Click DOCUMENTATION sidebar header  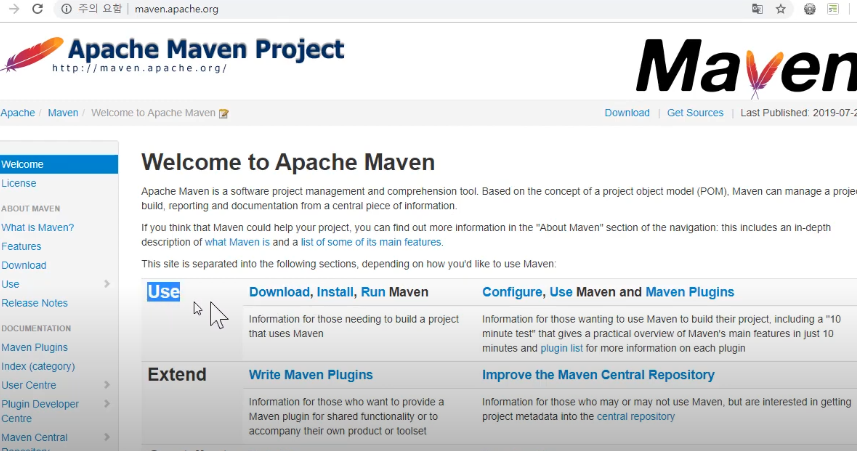(x=36, y=328)
